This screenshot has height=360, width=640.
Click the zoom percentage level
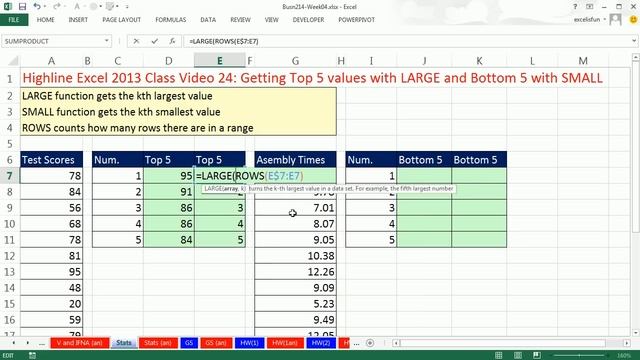tap(624, 356)
